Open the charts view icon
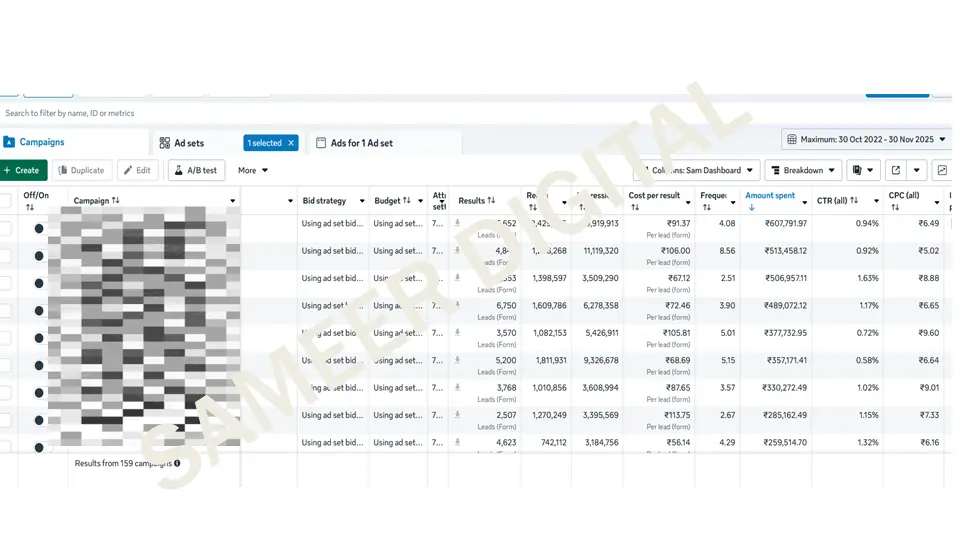The height and width of the screenshot is (540, 960). [x=941, y=171]
